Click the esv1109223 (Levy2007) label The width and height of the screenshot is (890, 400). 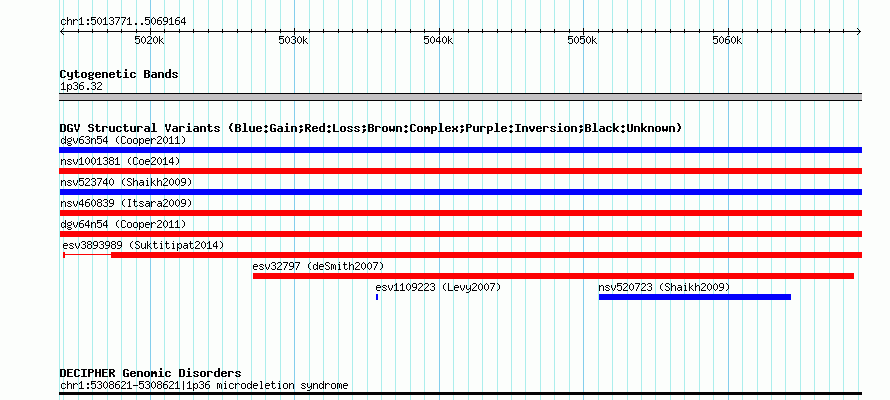click(438, 287)
